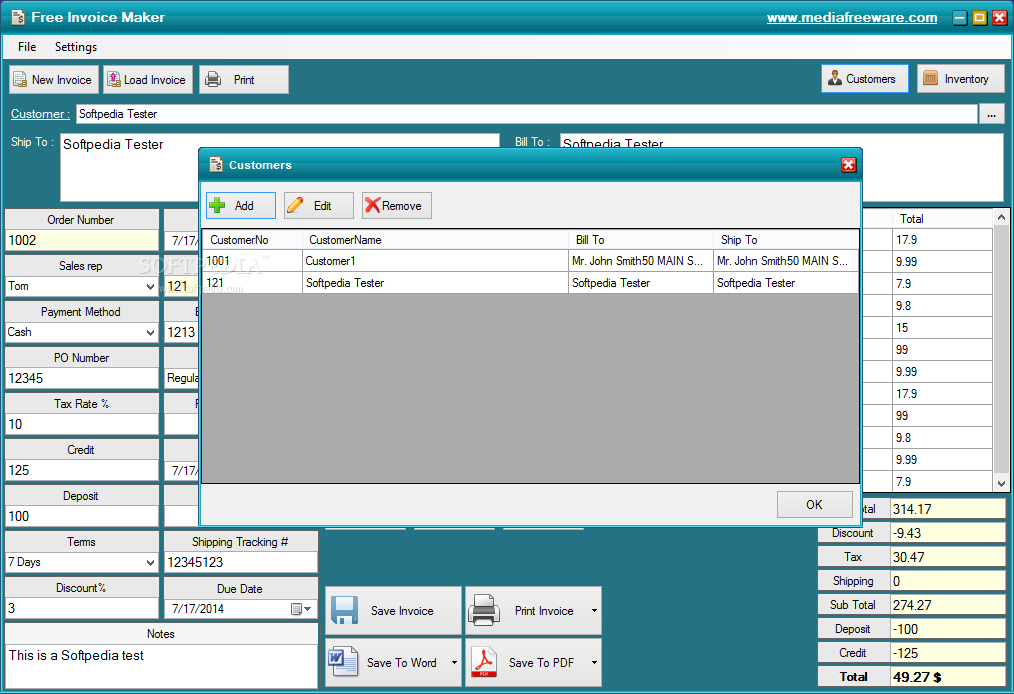
Task: Open the Save To PDF dropdown arrow
Action: pyautogui.click(x=594, y=662)
